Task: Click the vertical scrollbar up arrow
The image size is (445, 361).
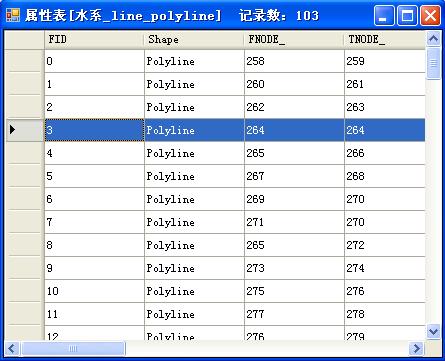Action: [x=433, y=39]
